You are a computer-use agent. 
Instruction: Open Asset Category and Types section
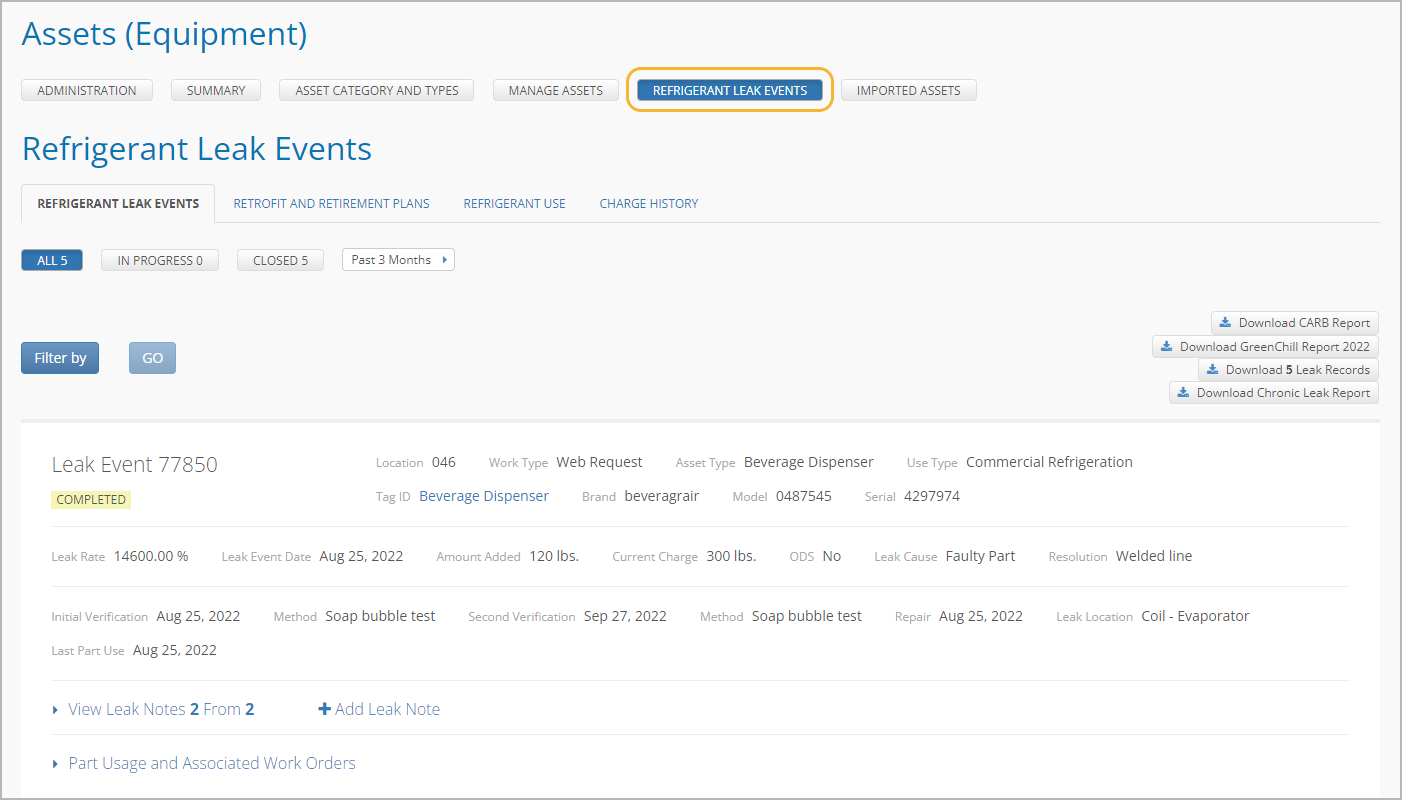[376, 91]
